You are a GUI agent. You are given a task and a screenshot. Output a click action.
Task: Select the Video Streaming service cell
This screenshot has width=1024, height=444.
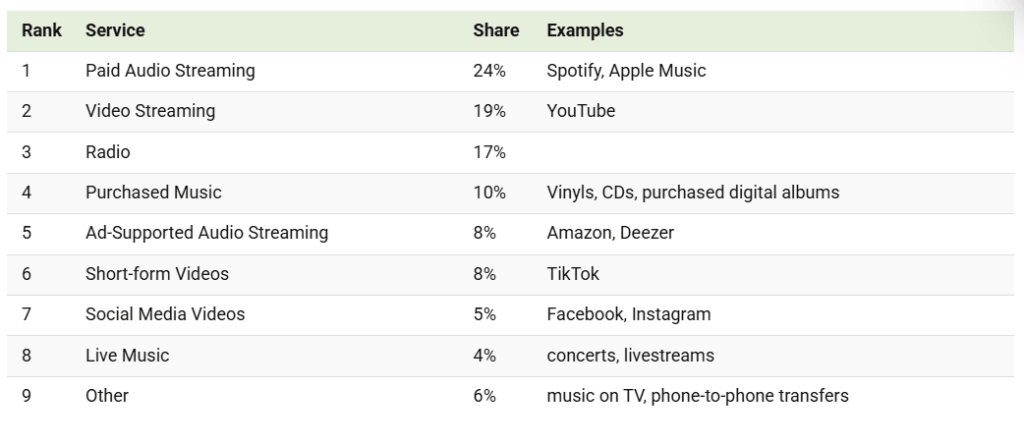pyautogui.click(x=150, y=111)
